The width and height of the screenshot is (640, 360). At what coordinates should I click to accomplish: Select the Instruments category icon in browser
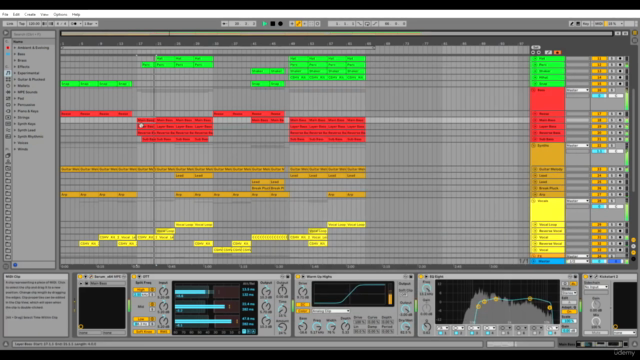coord(8,86)
